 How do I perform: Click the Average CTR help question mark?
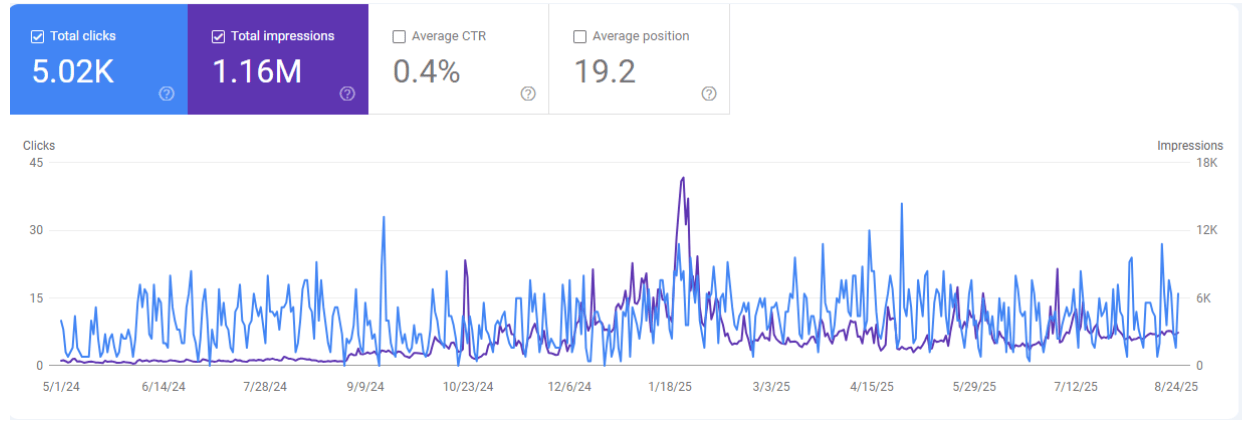tap(528, 94)
